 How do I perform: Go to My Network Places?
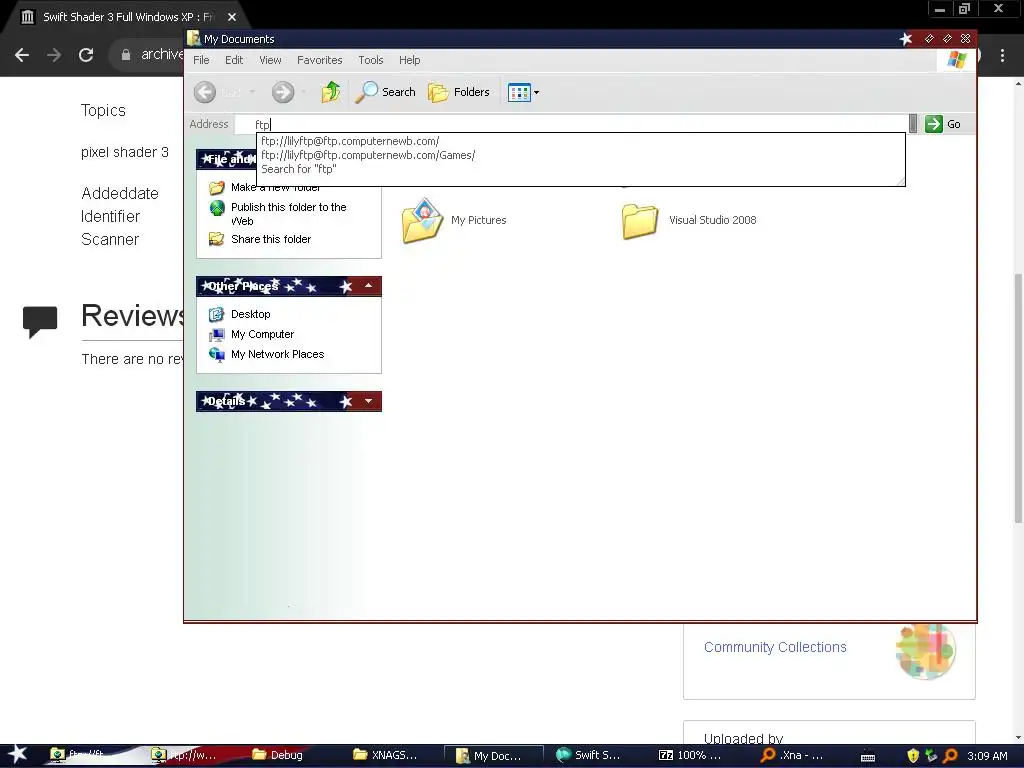[x=278, y=355]
